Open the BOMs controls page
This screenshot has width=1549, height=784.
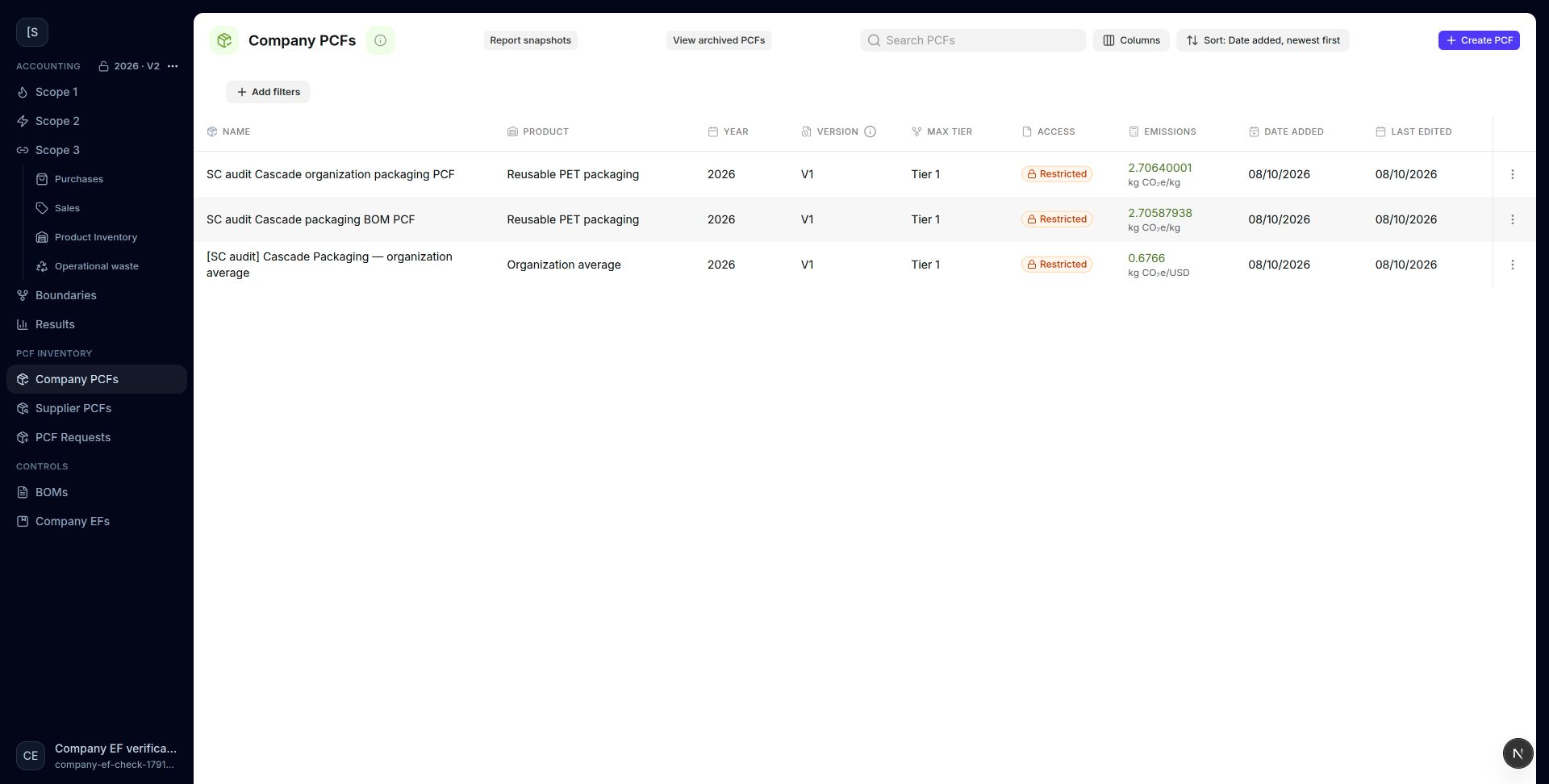[x=97, y=492]
